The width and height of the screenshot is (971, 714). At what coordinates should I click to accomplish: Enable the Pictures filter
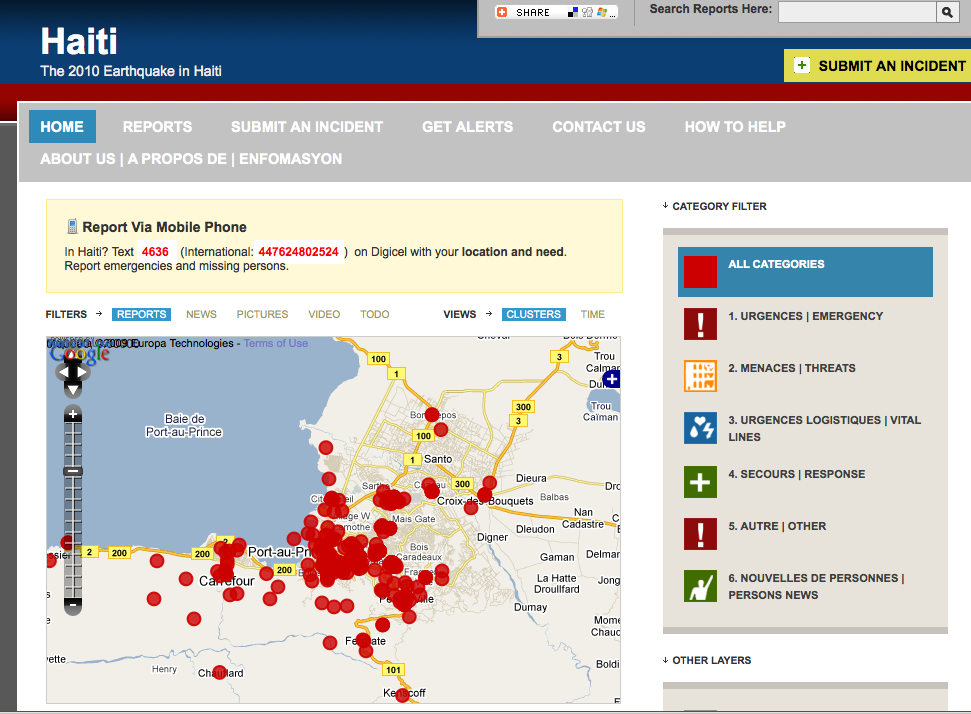[262, 314]
